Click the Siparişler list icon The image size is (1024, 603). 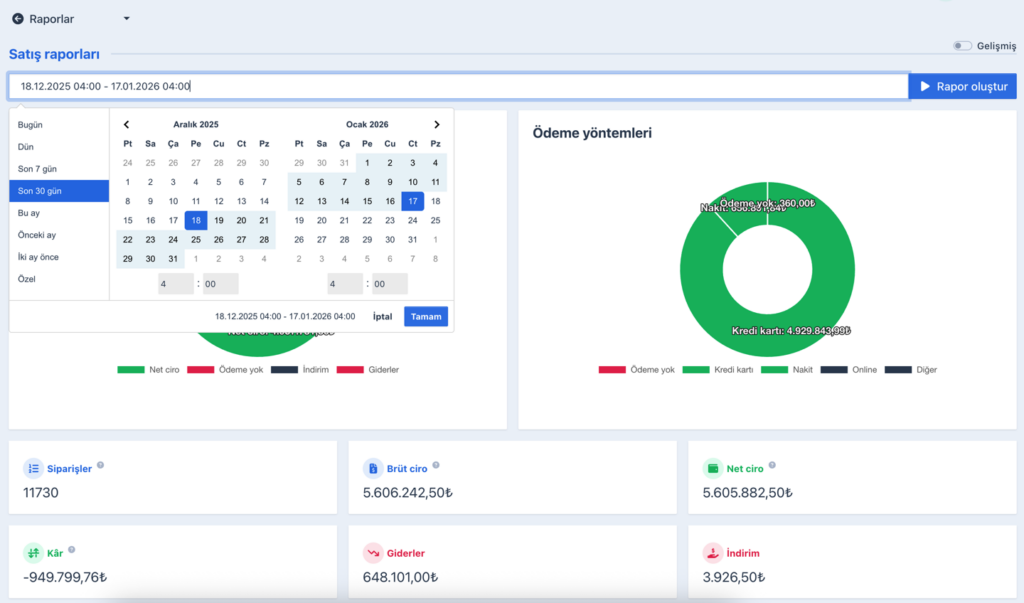point(33,467)
